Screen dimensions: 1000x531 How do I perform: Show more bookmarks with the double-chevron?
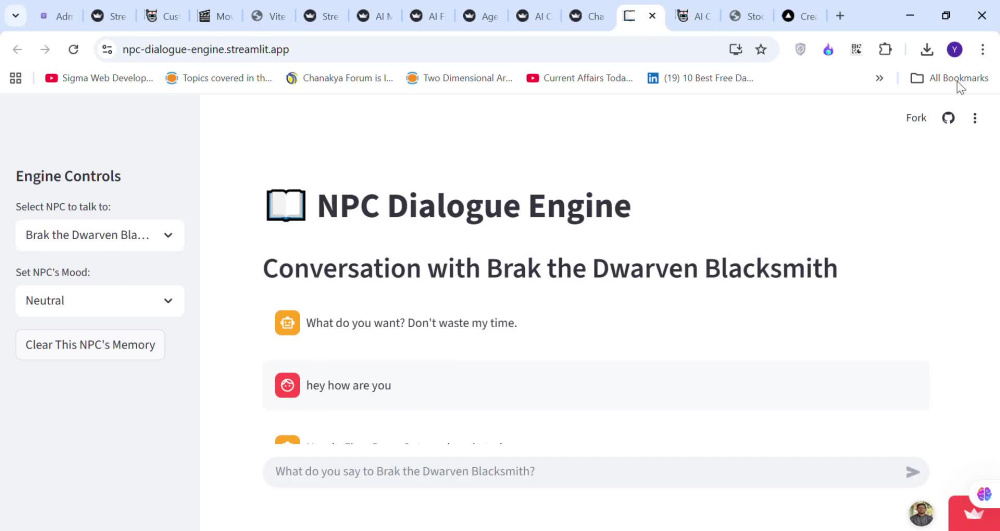pos(879,78)
